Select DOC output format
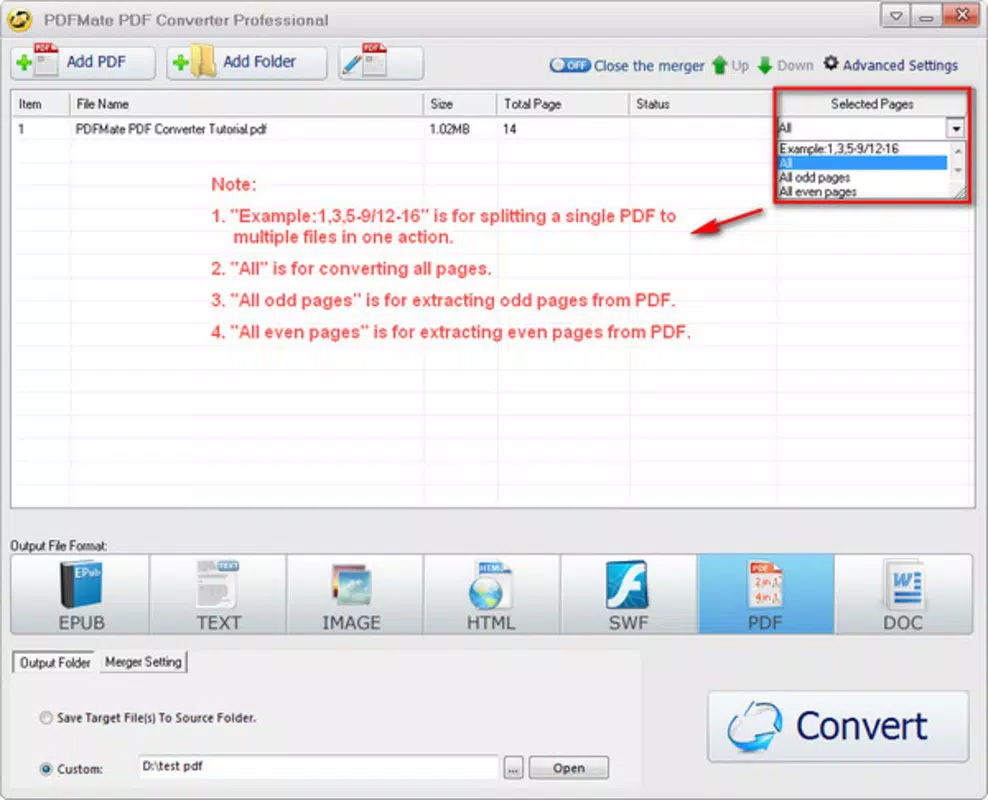This screenshot has height=800, width=988. [904, 594]
